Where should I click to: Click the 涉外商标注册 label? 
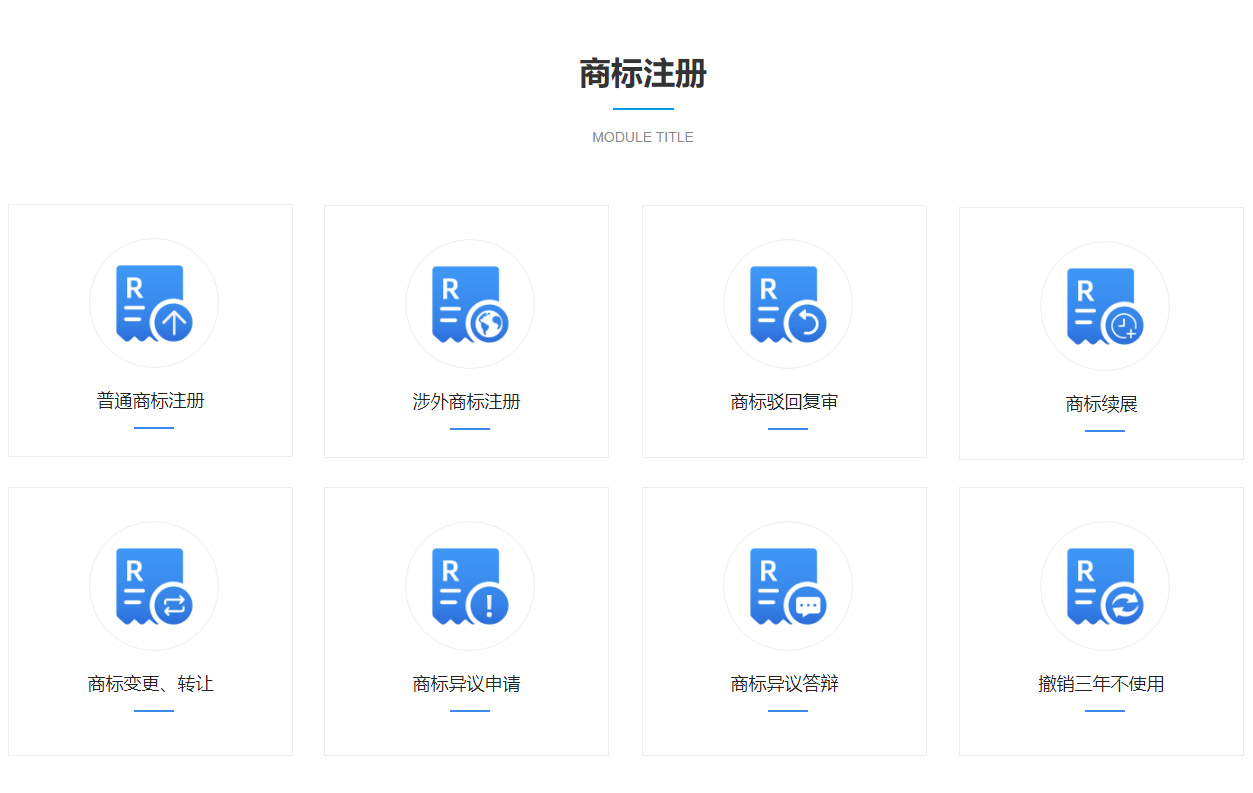coord(467,402)
